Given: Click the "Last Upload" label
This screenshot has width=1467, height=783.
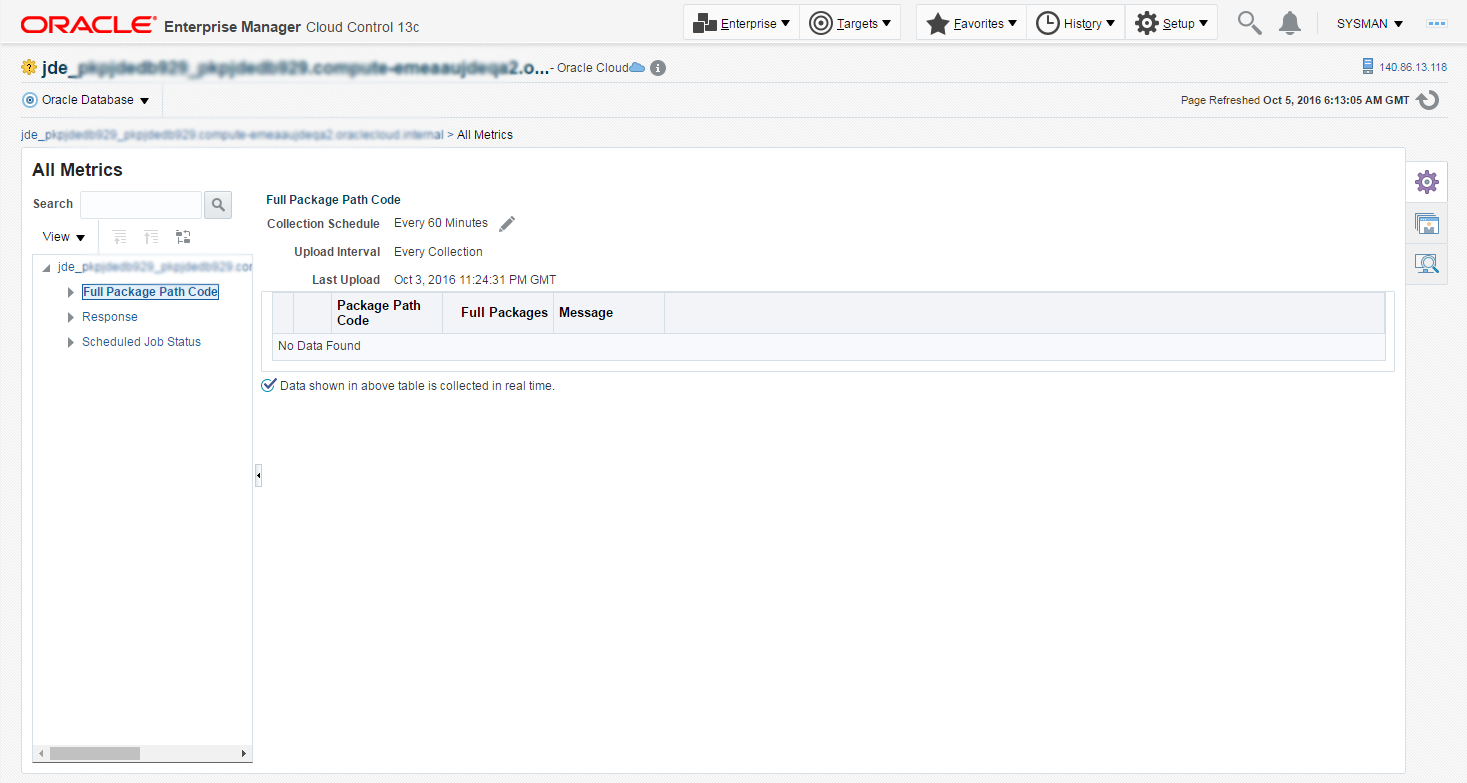Looking at the screenshot, I should point(346,280).
